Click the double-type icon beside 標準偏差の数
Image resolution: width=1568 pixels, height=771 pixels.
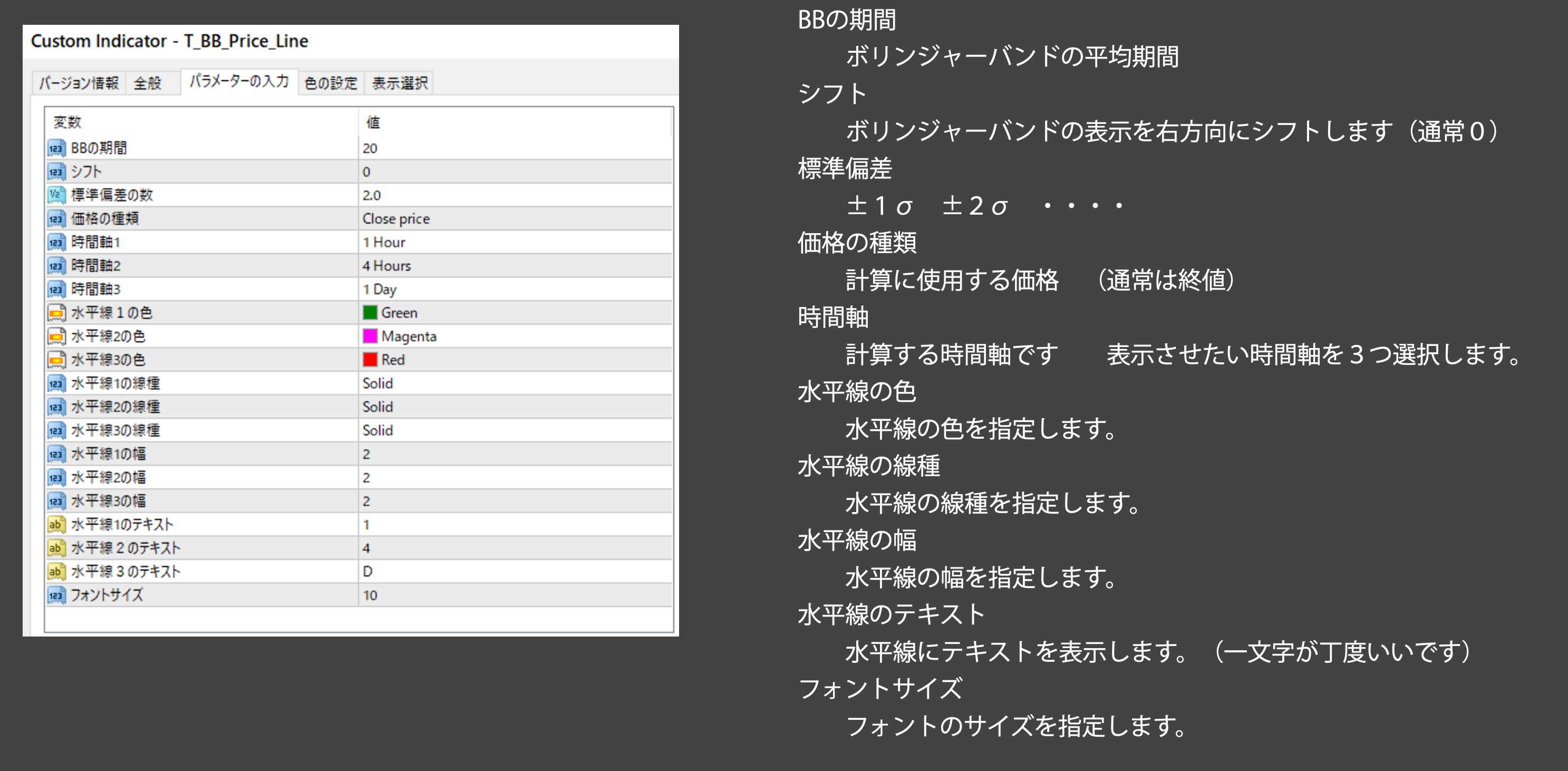[x=56, y=195]
